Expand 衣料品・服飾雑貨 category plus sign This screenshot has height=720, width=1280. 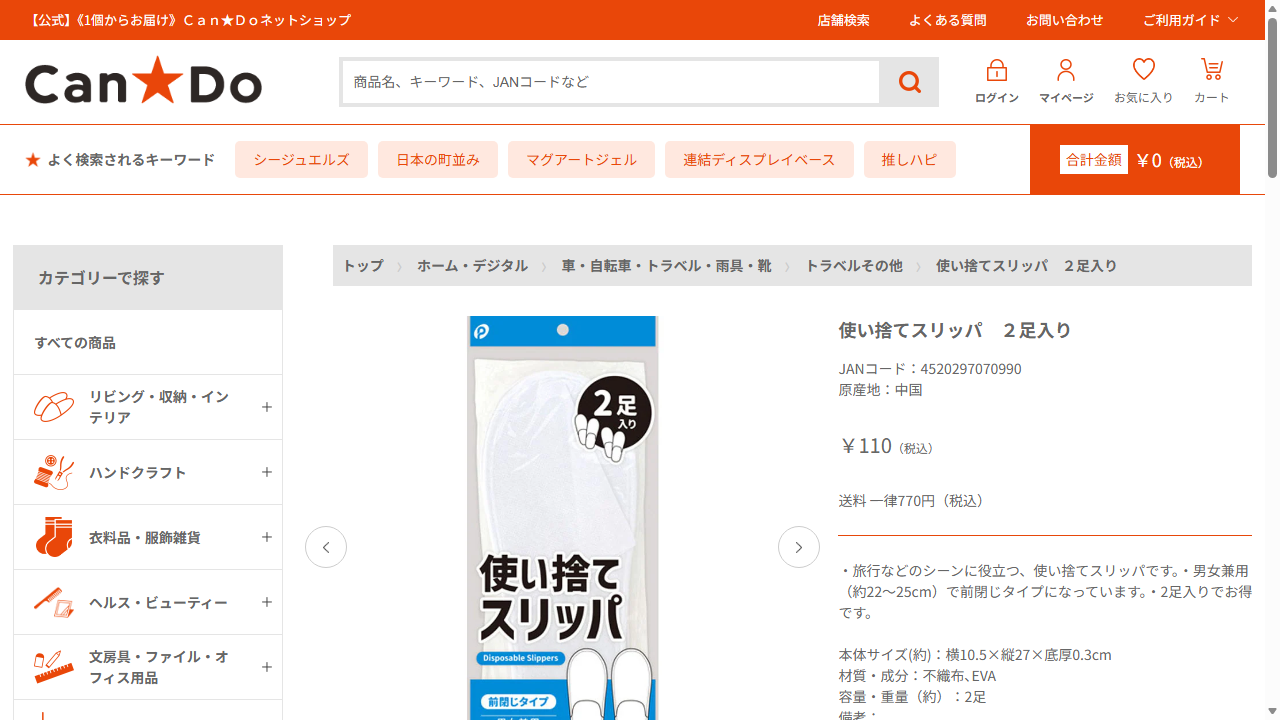pyautogui.click(x=267, y=537)
